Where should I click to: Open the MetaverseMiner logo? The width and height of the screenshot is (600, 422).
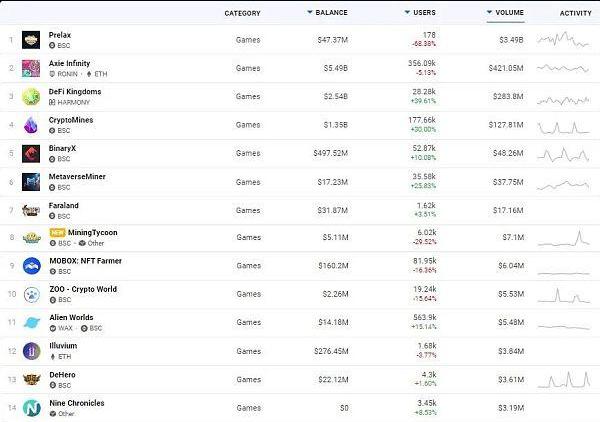point(31,182)
